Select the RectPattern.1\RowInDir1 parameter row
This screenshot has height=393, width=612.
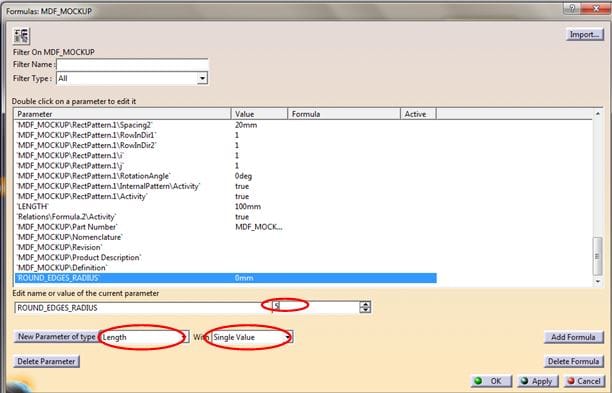click(226, 135)
